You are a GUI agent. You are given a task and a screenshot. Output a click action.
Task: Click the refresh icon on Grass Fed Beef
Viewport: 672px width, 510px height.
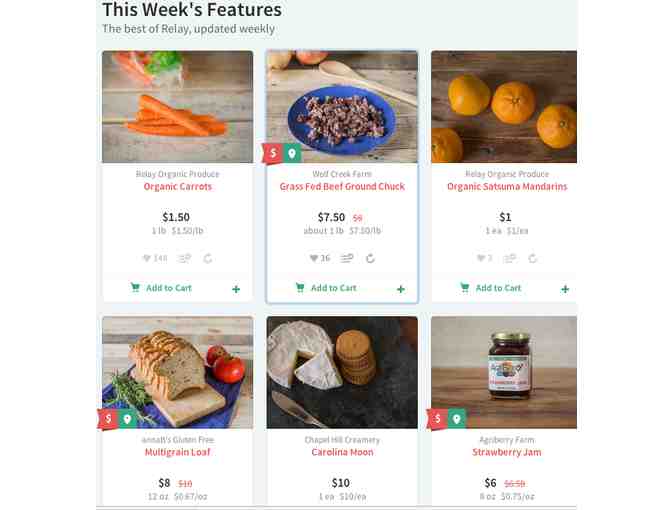coord(370,258)
